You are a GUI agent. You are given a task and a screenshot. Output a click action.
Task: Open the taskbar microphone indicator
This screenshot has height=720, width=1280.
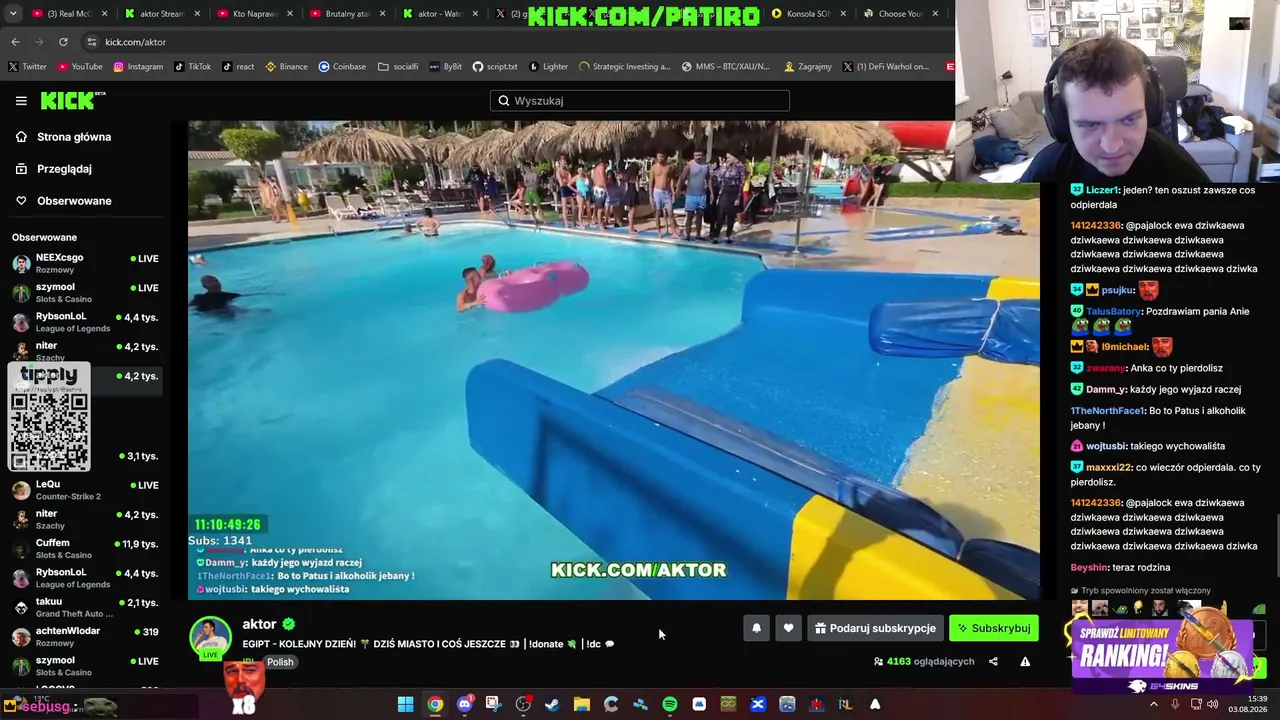[1175, 704]
